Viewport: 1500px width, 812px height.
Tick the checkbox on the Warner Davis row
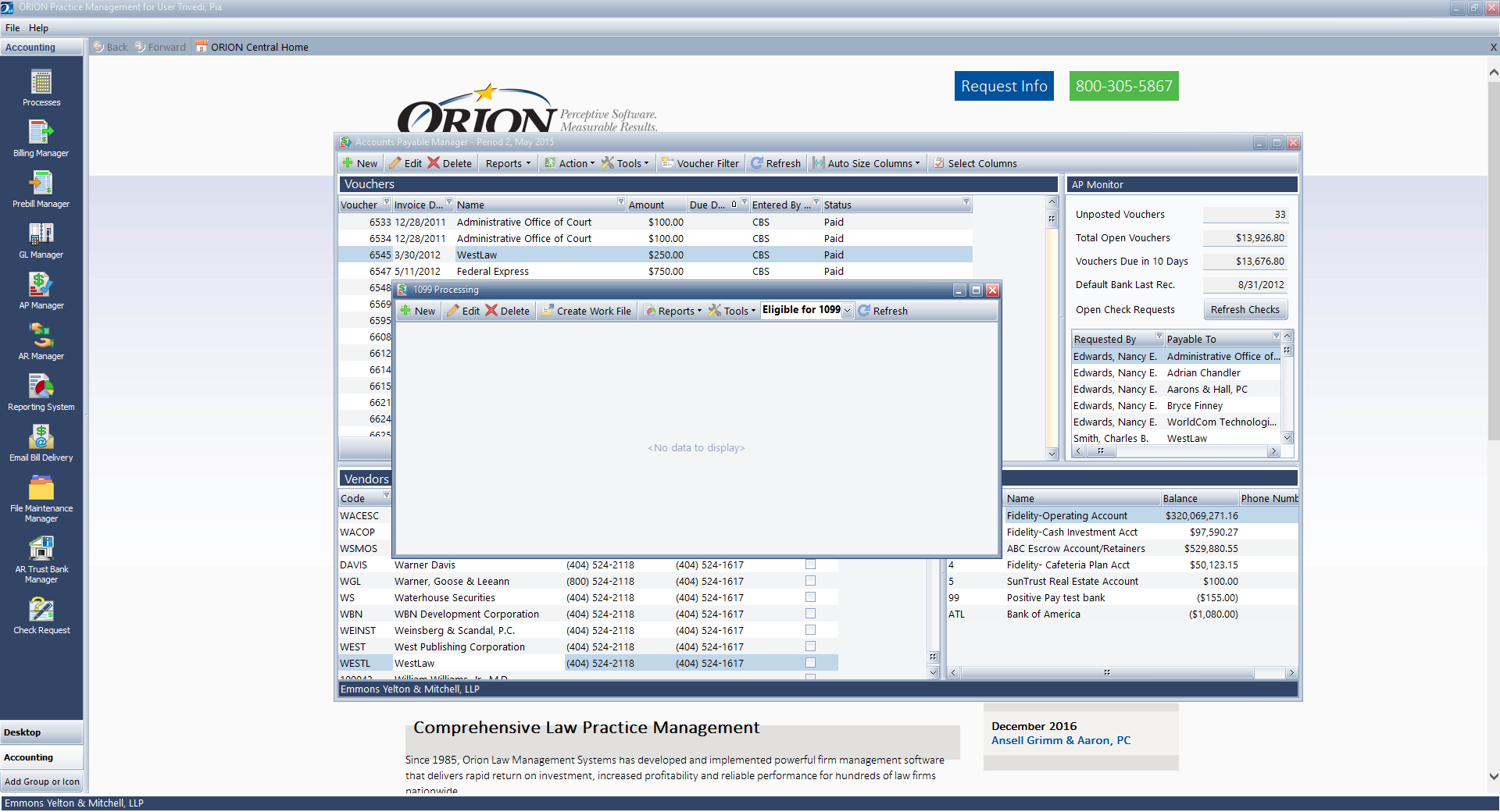tap(810, 564)
